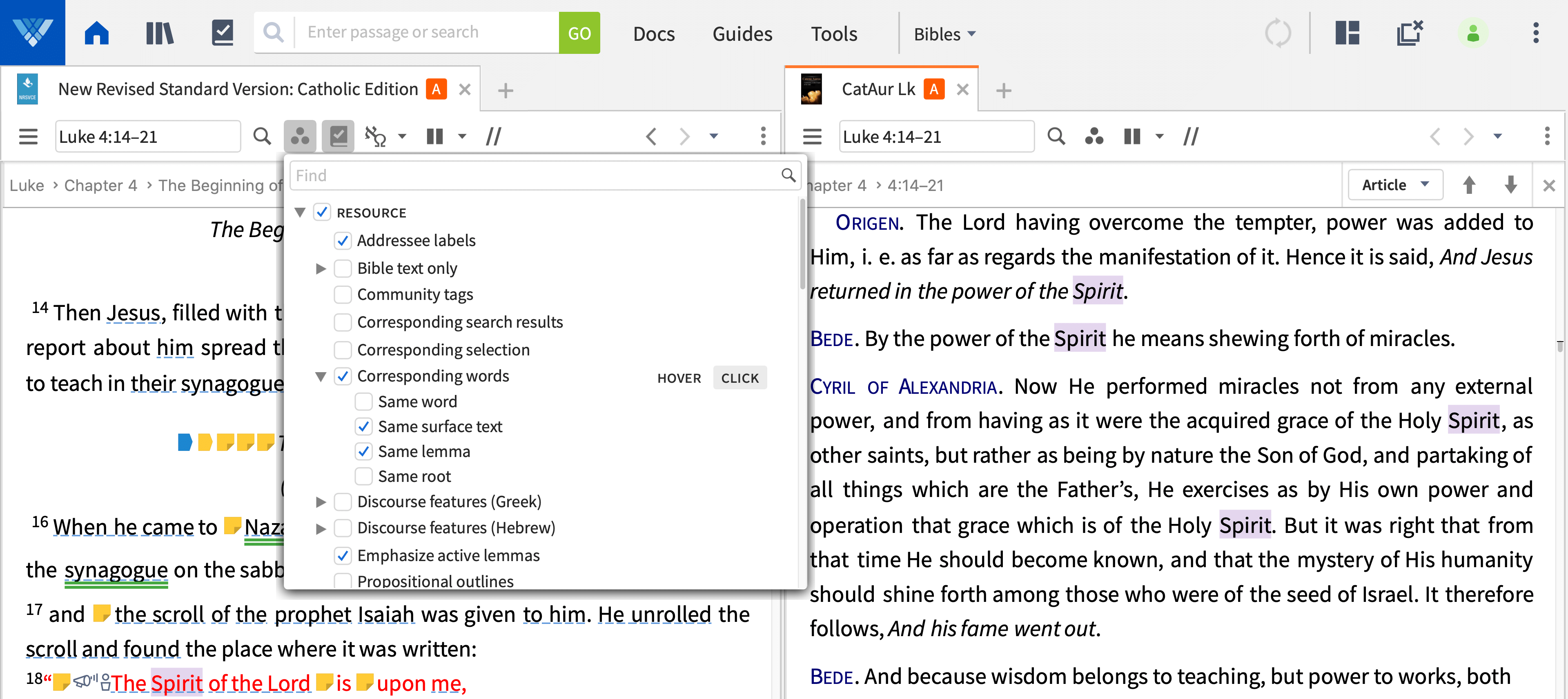Collapse Corresponding words group

(x=321, y=377)
